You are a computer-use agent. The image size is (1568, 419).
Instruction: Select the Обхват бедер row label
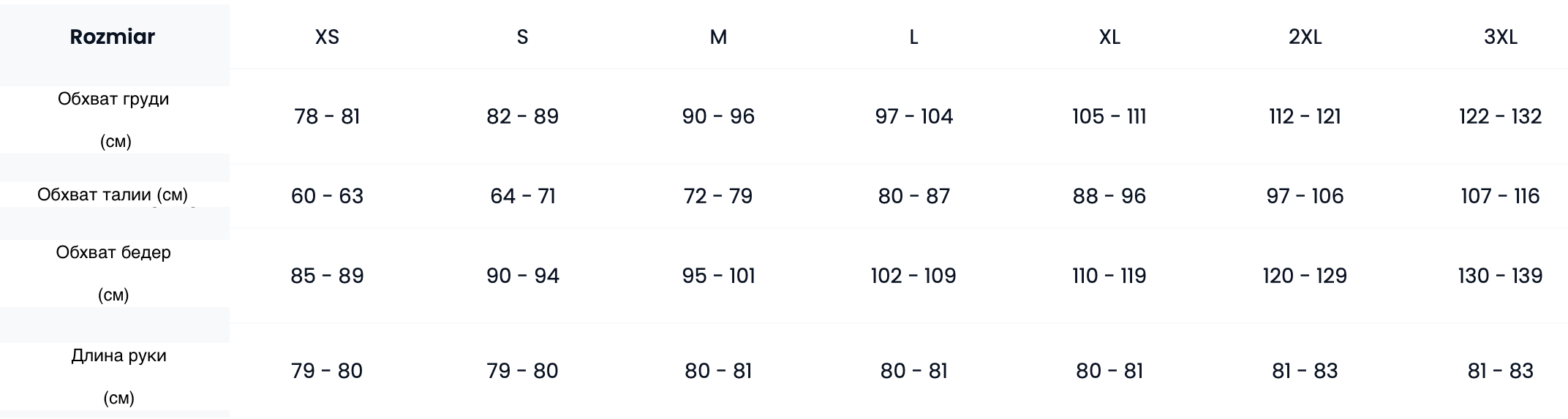(x=113, y=253)
